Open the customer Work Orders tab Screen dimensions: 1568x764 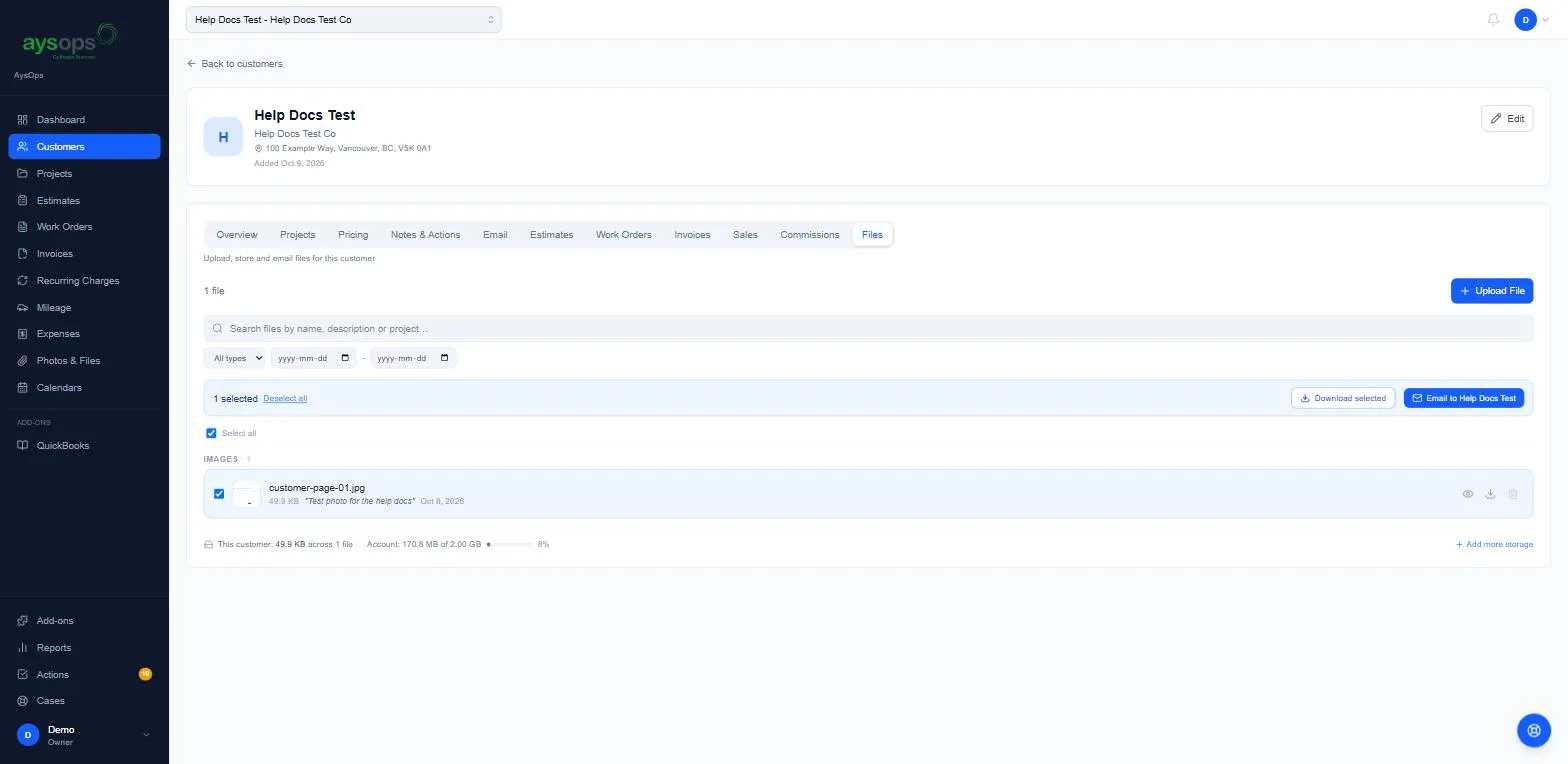coord(624,235)
